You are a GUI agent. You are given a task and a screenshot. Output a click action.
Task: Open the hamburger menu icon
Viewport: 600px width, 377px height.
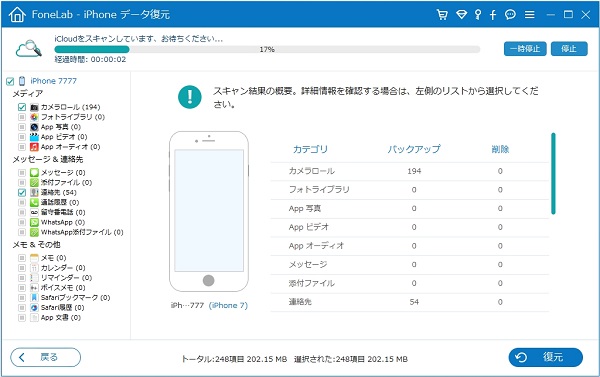[530, 15]
